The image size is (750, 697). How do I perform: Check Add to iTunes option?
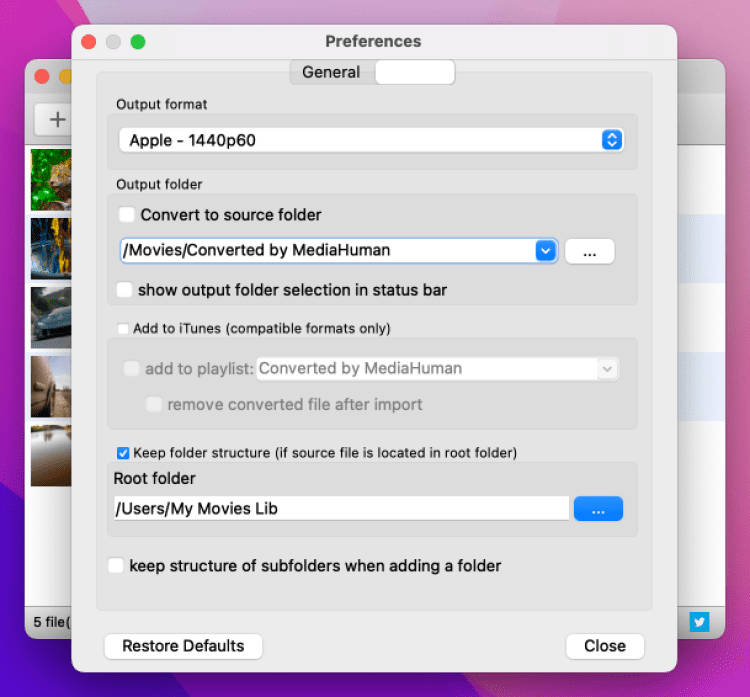123,329
